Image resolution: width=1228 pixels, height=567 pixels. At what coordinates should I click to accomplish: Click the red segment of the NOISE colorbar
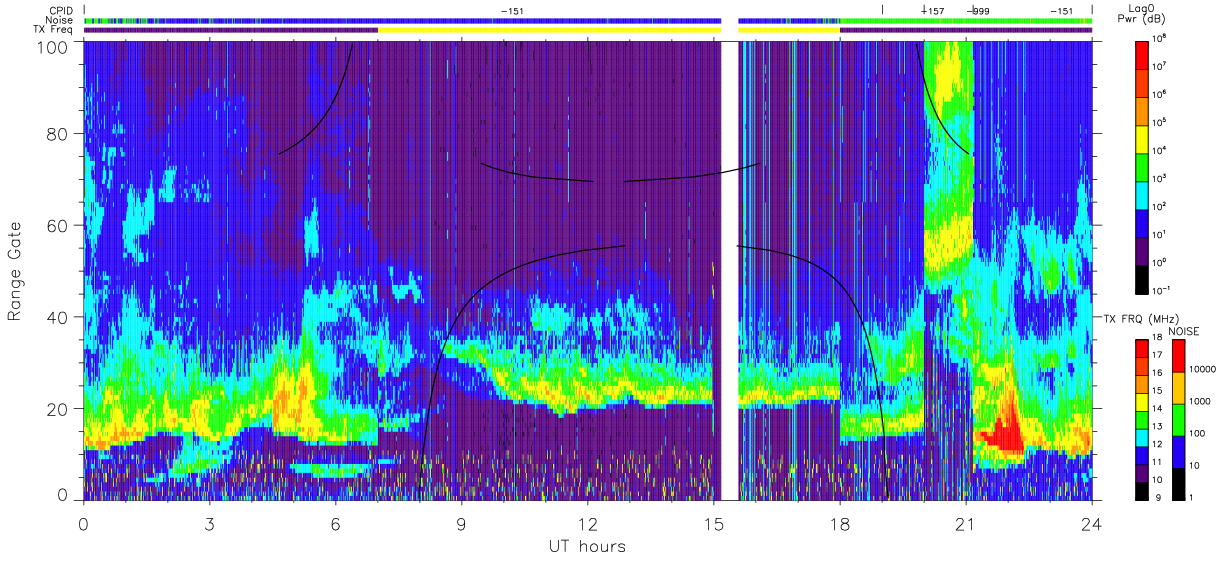[x=1179, y=357]
